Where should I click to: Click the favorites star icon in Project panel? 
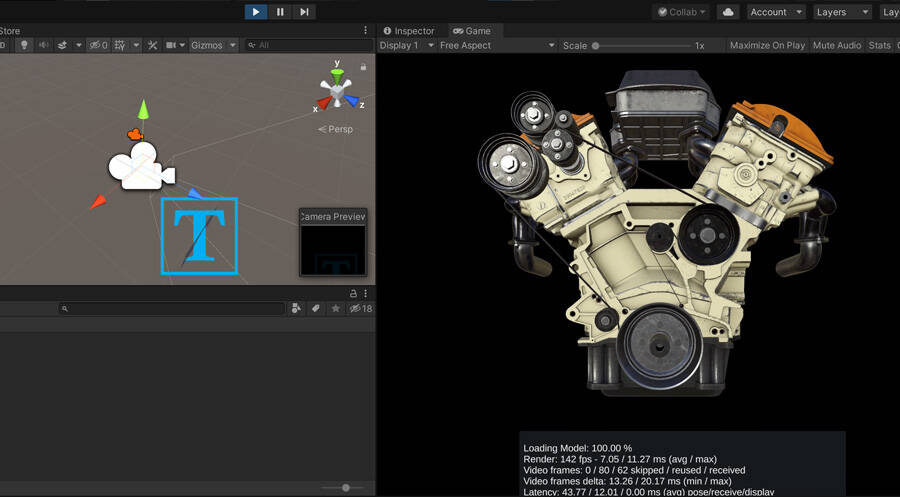coord(335,309)
